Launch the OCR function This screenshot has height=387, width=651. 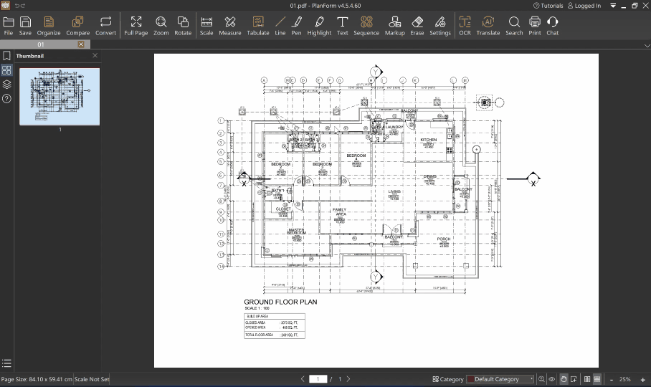465,26
